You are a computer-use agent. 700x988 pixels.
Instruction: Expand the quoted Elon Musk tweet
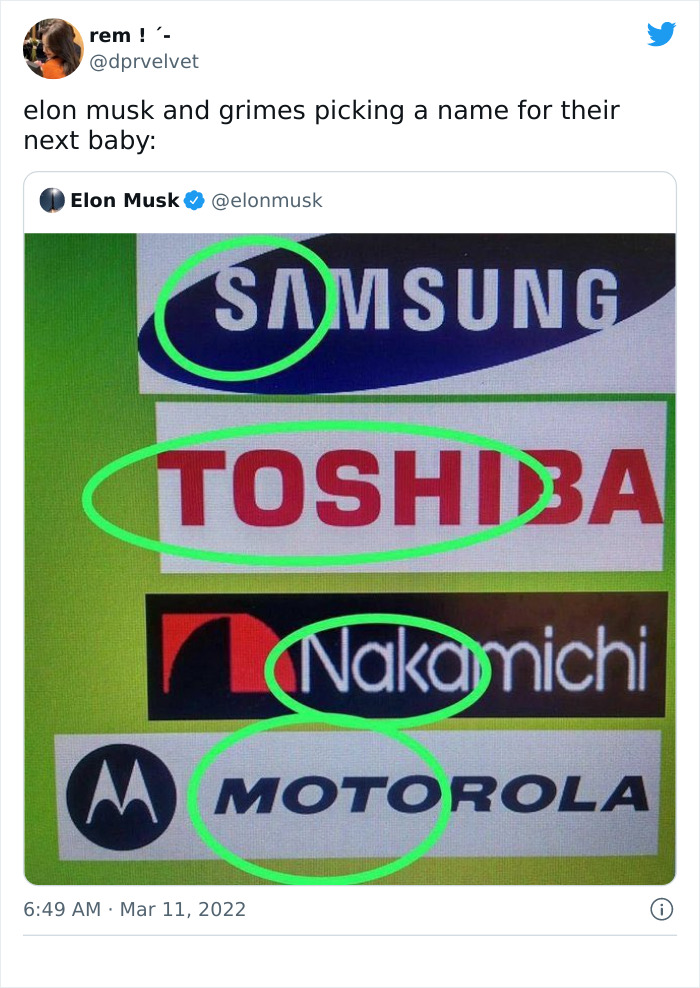350,199
